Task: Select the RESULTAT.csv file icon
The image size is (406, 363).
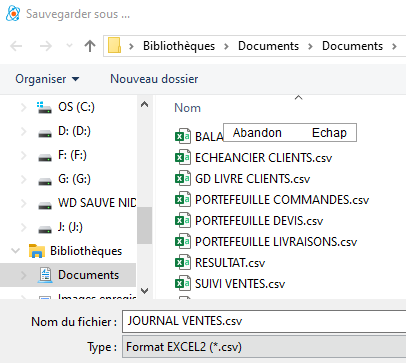Action: pos(183,262)
